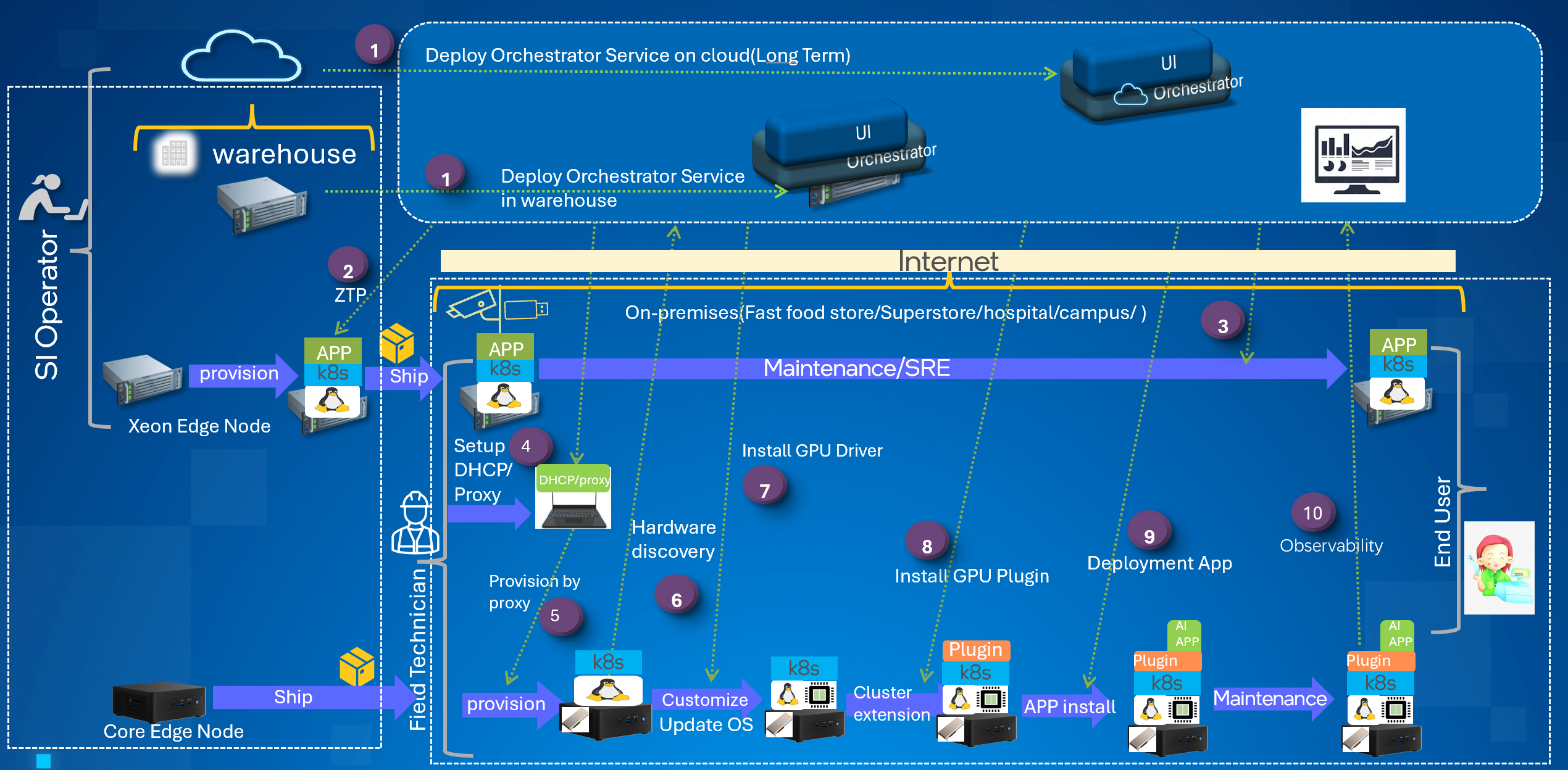Select the SI Operator person icon
The height and width of the screenshot is (770, 1568).
pyautogui.click(x=52, y=197)
